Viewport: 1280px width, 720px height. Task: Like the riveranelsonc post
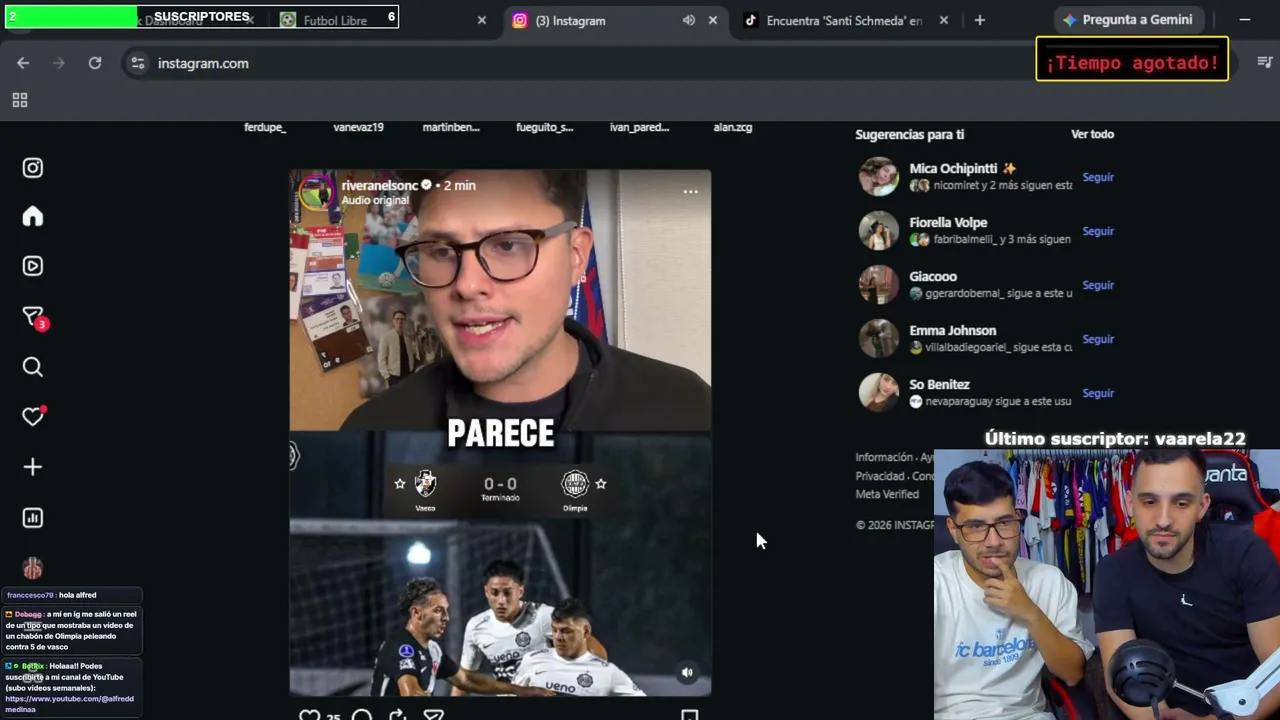[310, 715]
